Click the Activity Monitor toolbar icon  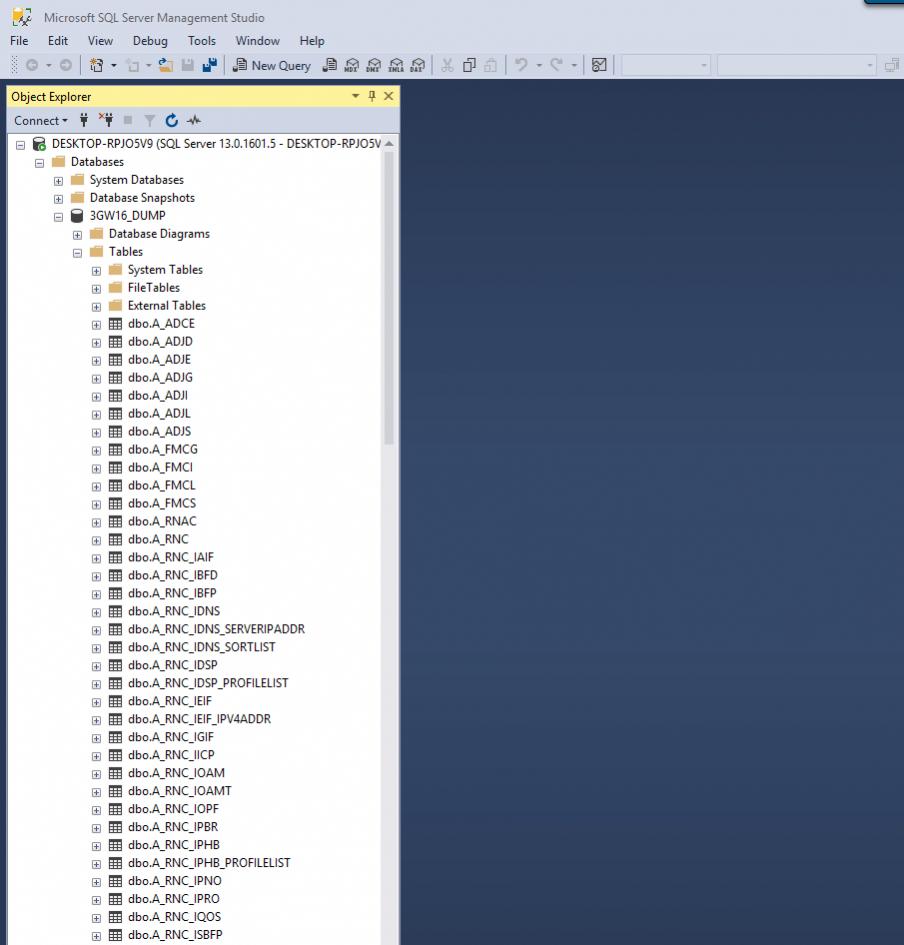599,65
